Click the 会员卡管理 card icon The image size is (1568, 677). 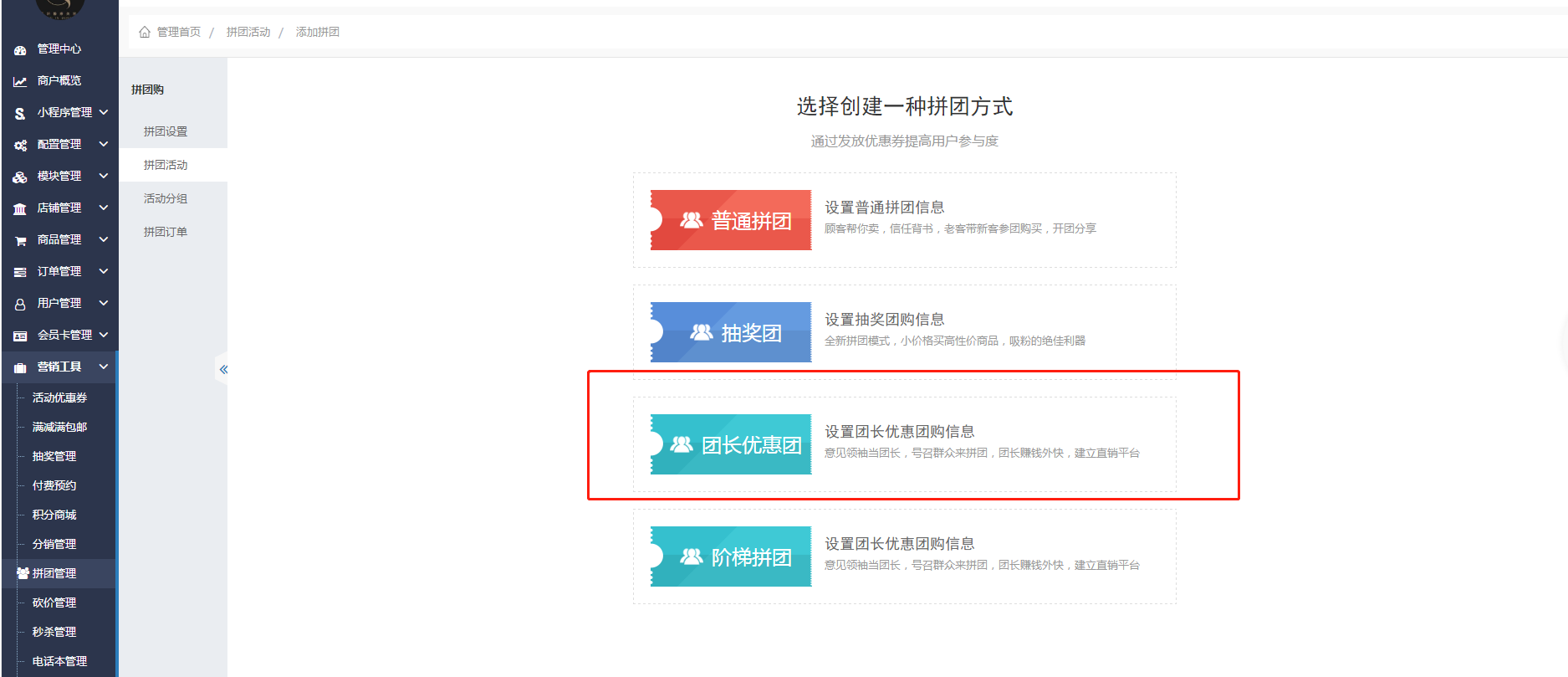(x=20, y=336)
